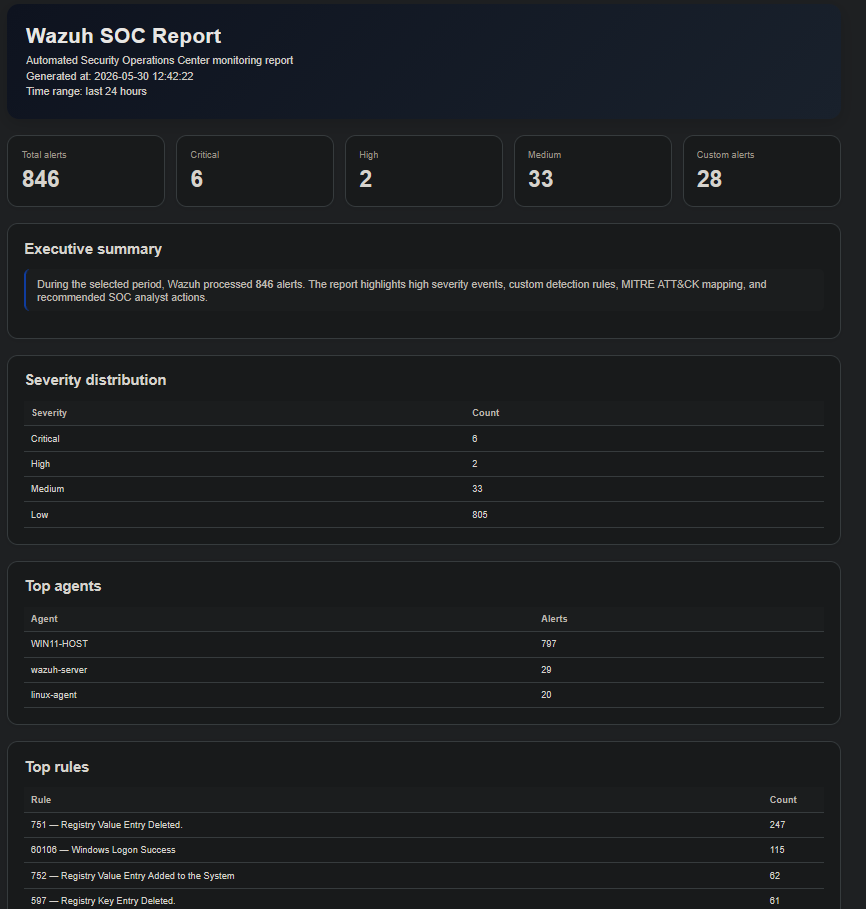Select rule 751 Registry Value Entry Deleted
The width and height of the screenshot is (866, 909).
424,825
